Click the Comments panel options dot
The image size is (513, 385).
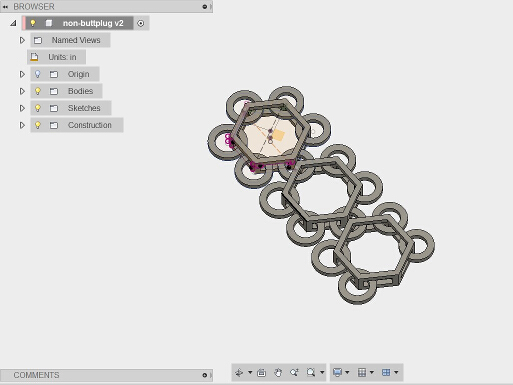(205, 375)
